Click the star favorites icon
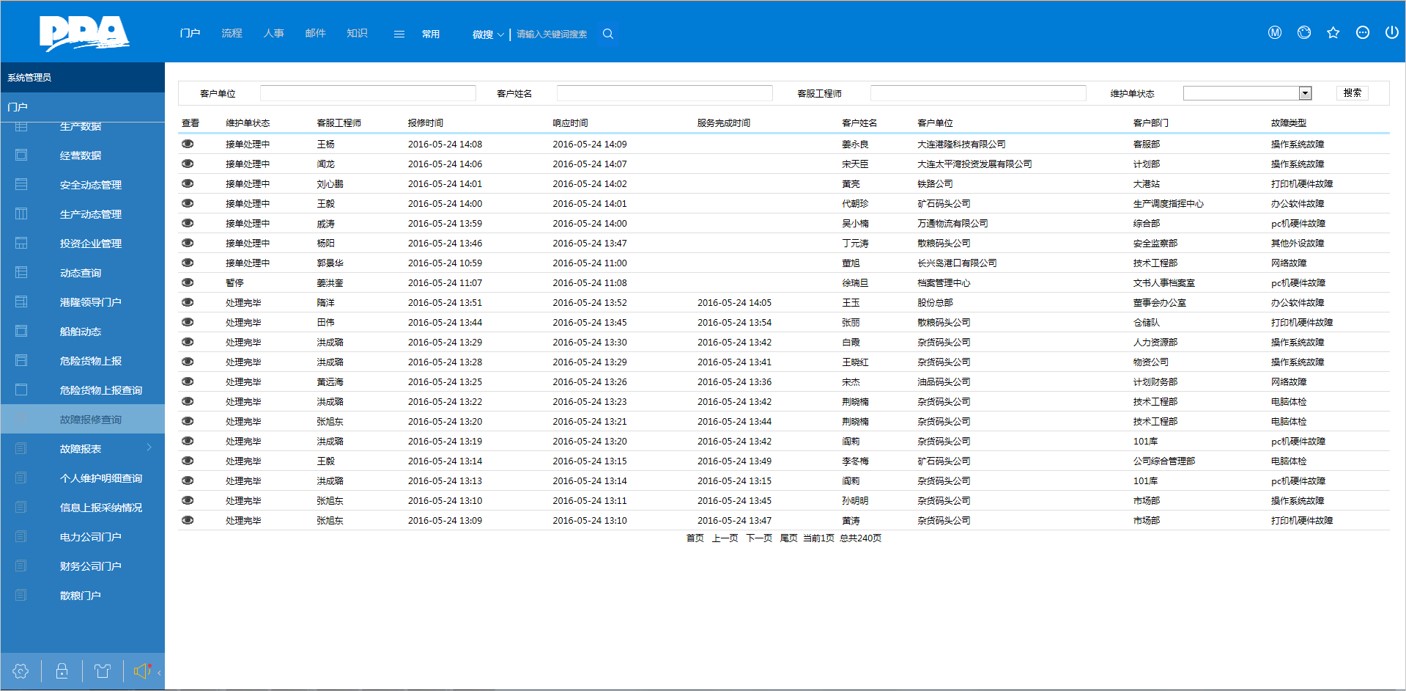The width and height of the screenshot is (1406, 691). [1333, 33]
